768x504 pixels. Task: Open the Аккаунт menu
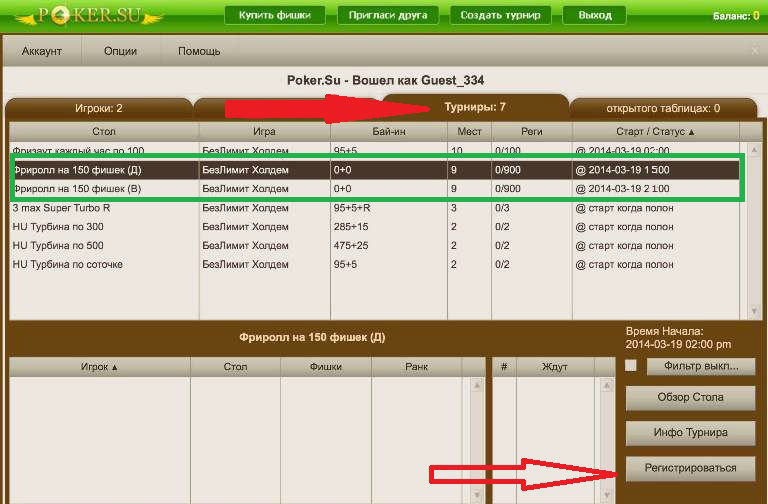[42, 51]
